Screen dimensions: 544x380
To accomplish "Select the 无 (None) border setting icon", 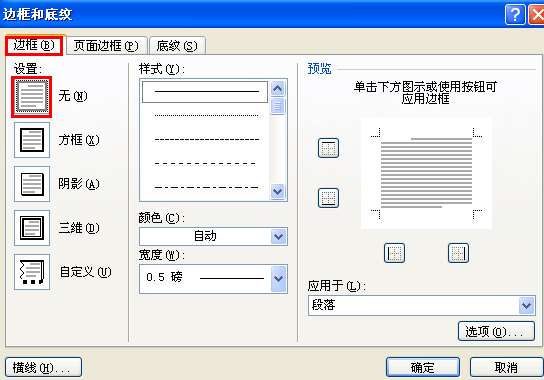I will (32, 96).
